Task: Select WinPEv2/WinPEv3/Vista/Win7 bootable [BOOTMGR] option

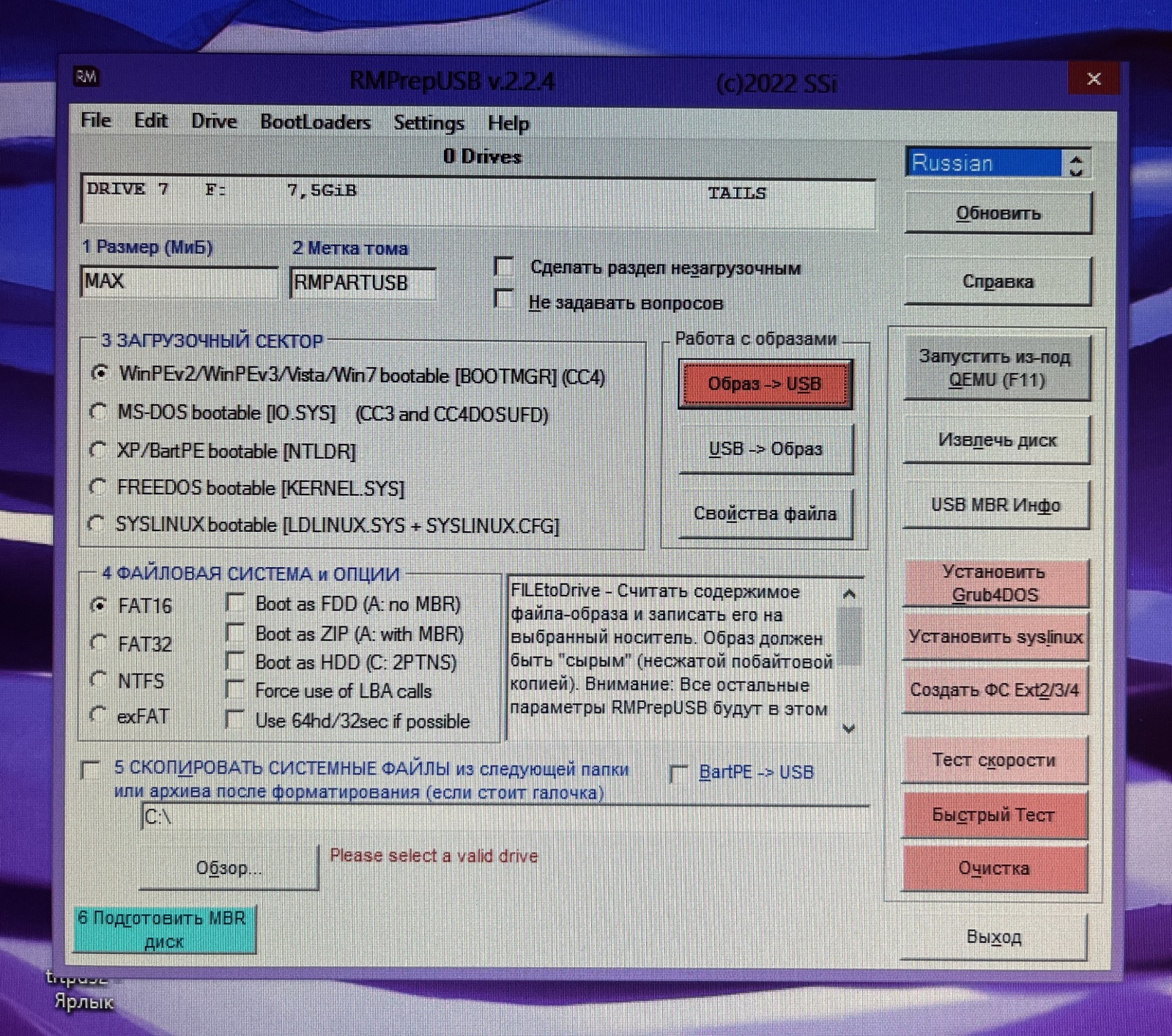Action: (x=100, y=373)
